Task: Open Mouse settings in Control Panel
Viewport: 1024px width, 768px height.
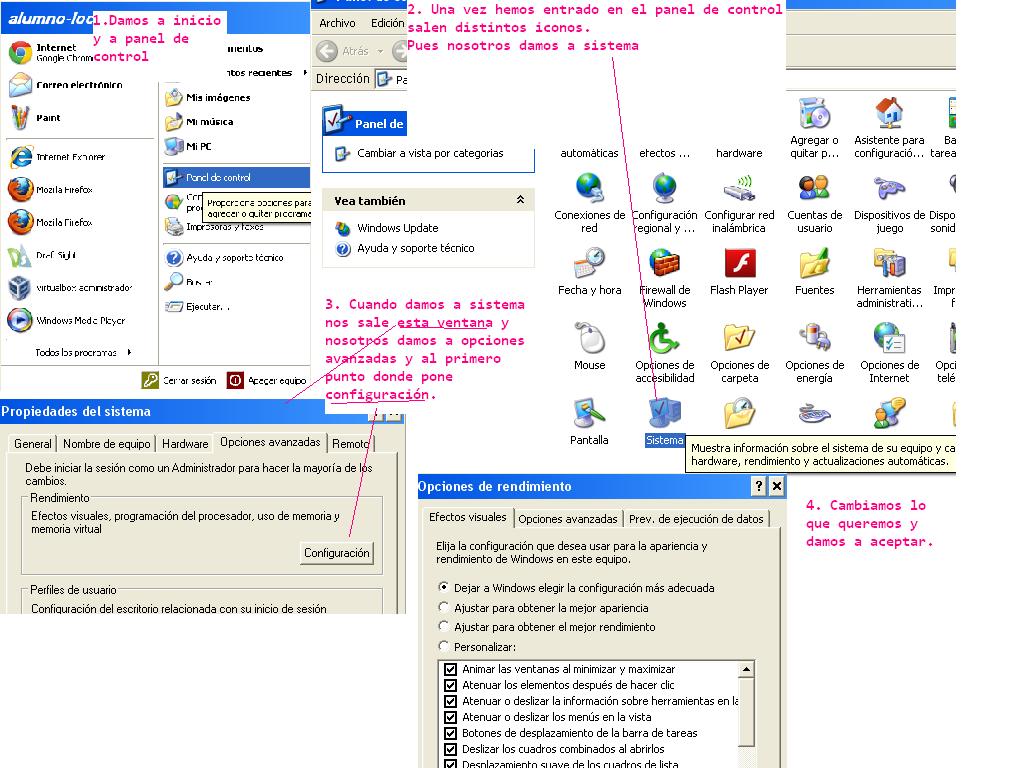Action: point(589,347)
